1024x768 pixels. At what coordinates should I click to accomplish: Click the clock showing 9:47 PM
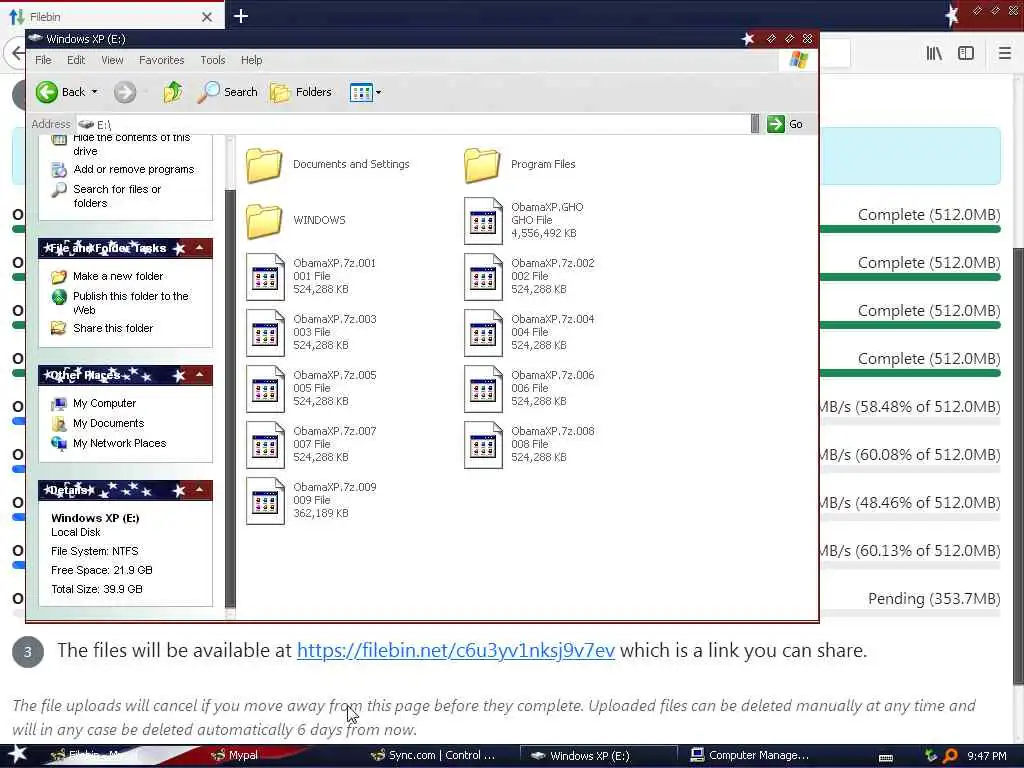point(987,756)
